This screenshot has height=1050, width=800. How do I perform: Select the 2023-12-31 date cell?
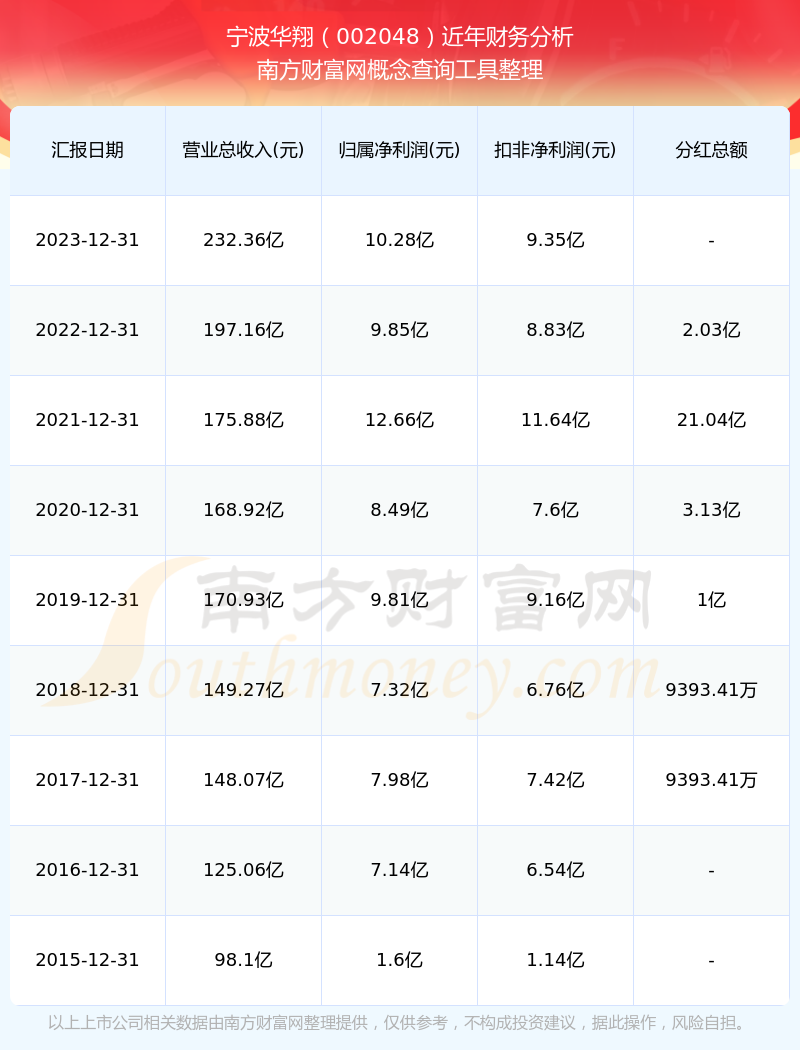[x=88, y=240]
